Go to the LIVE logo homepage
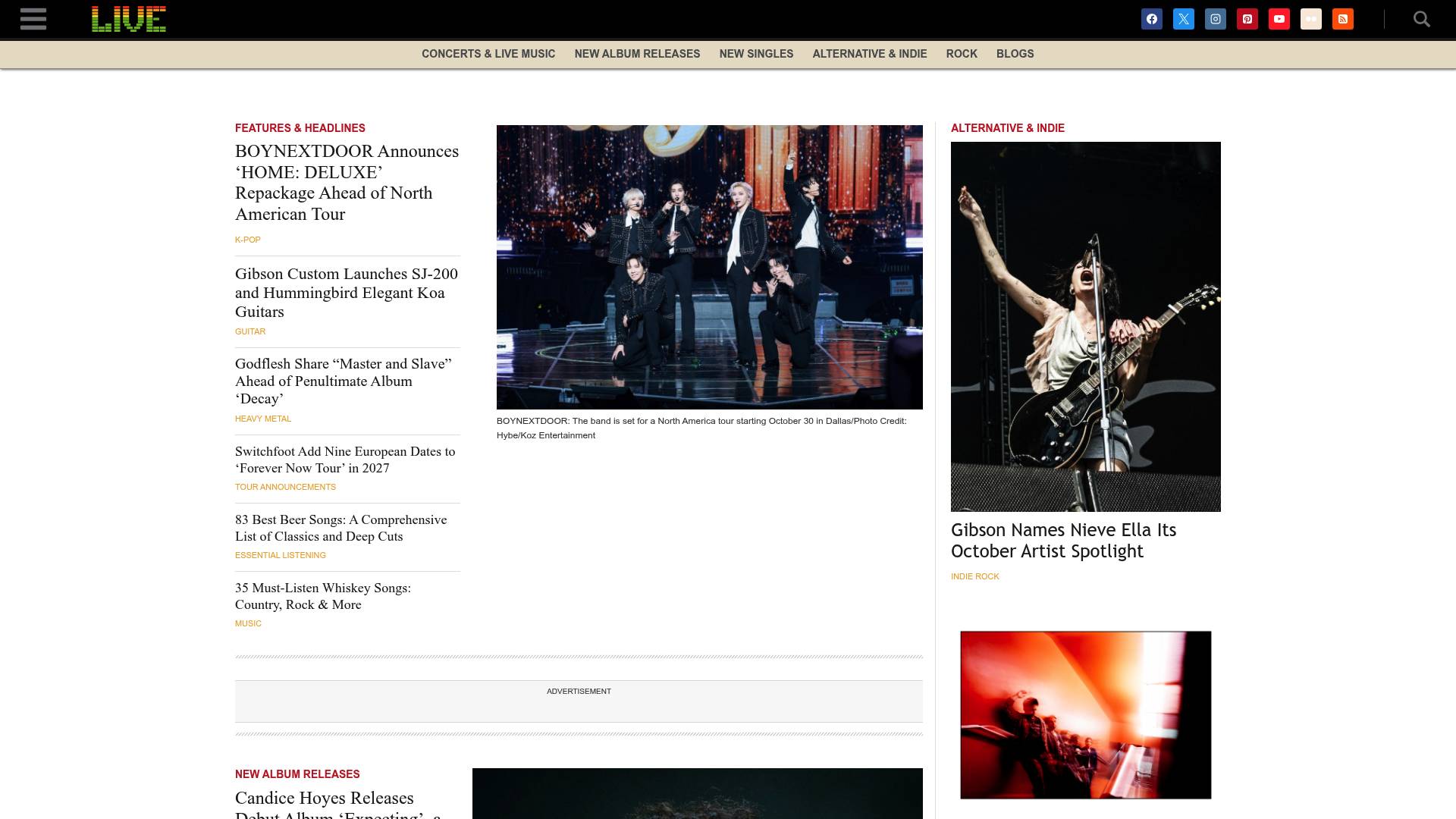1456x819 pixels. coord(129,19)
